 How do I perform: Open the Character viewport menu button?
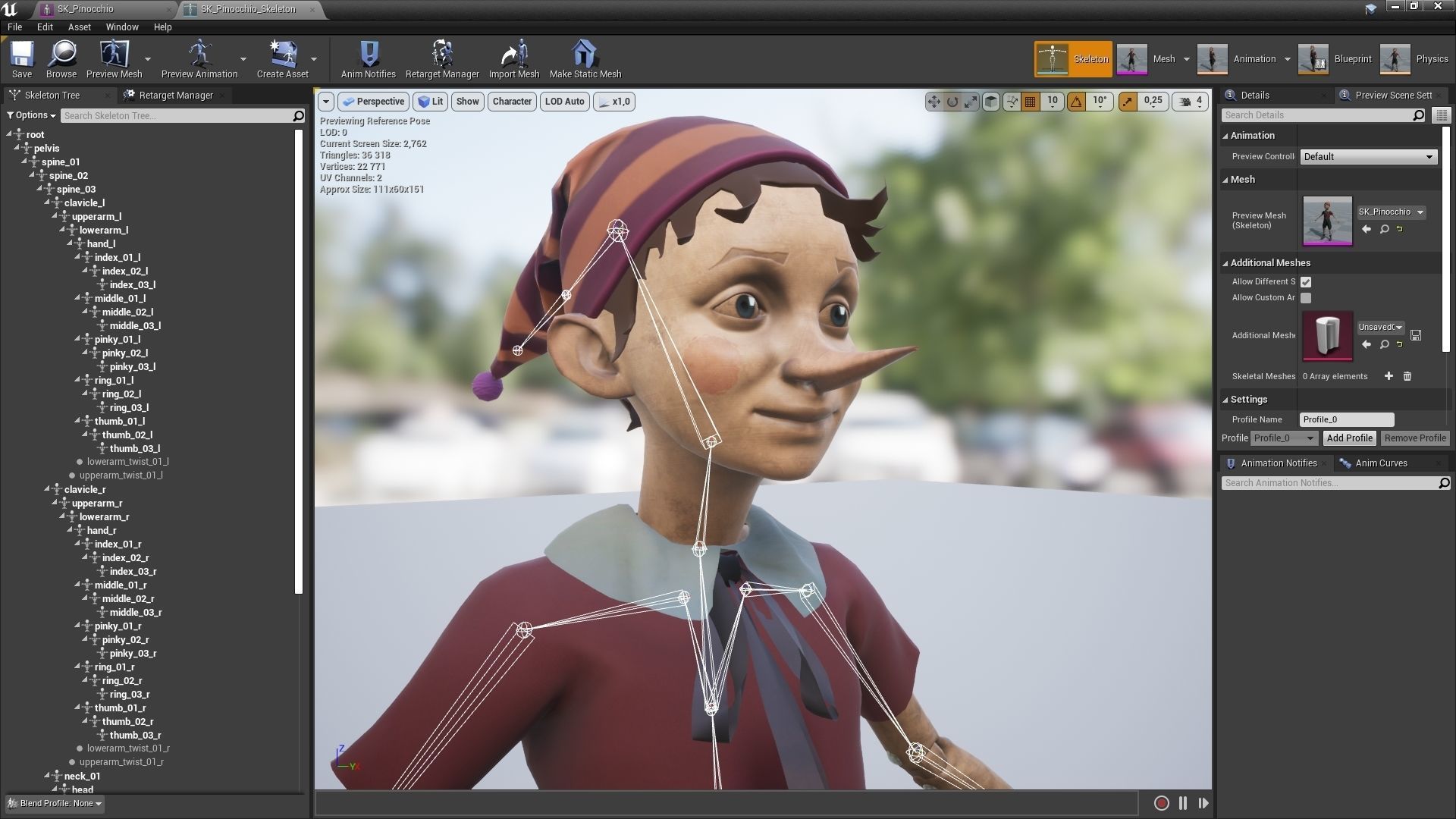[512, 102]
